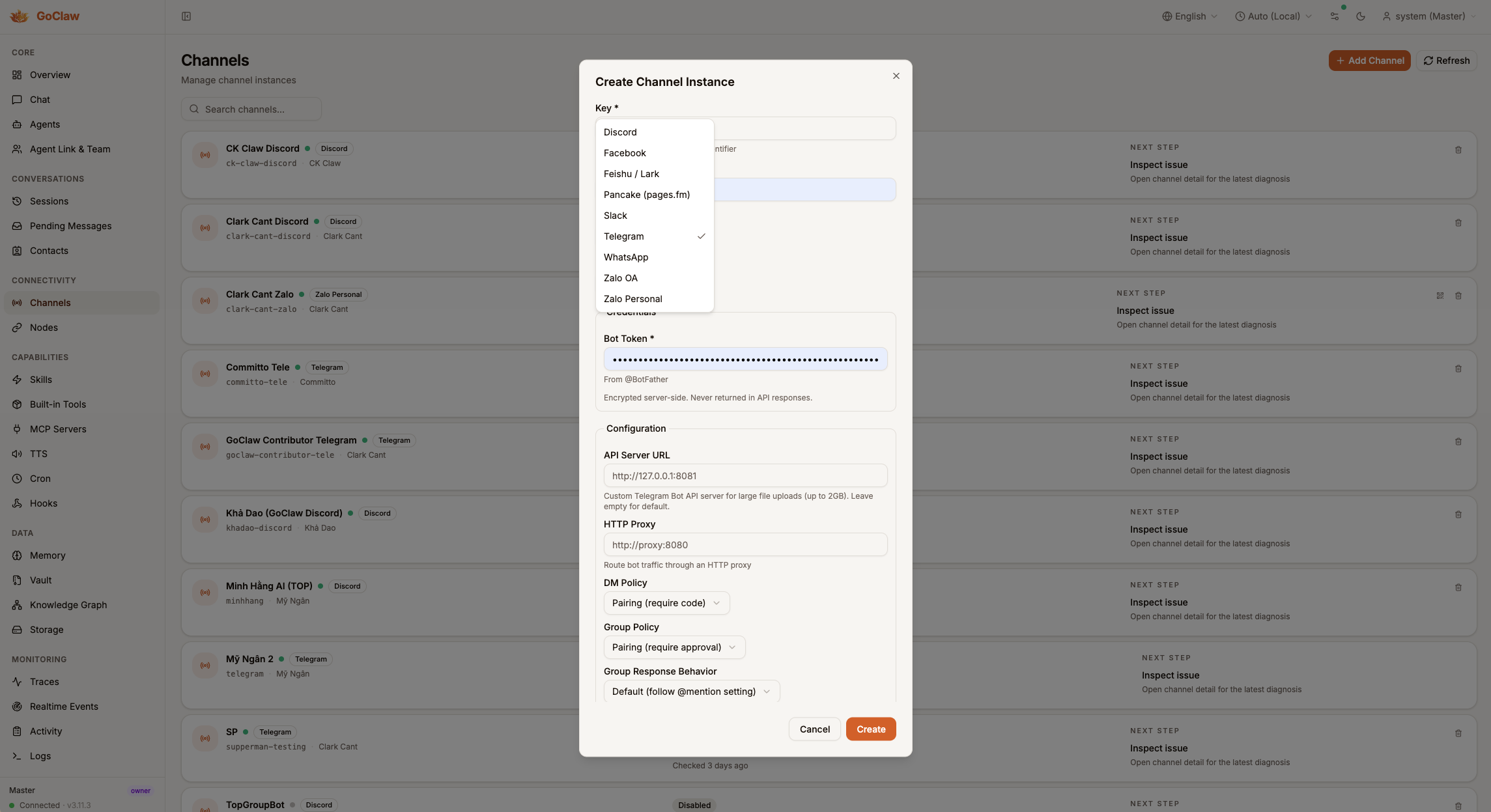Image resolution: width=1491 pixels, height=812 pixels.
Task: Delete the Clark Cant Zalo channel
Action: [x=1458, y=296]
